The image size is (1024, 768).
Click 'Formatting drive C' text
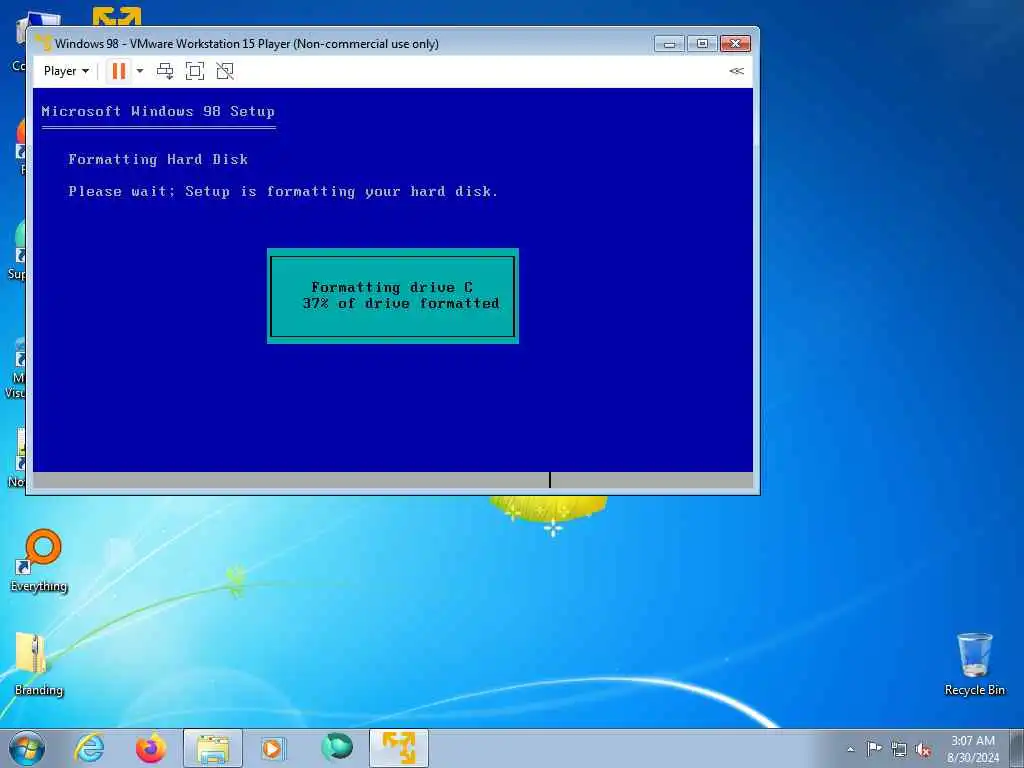[392, 287]
